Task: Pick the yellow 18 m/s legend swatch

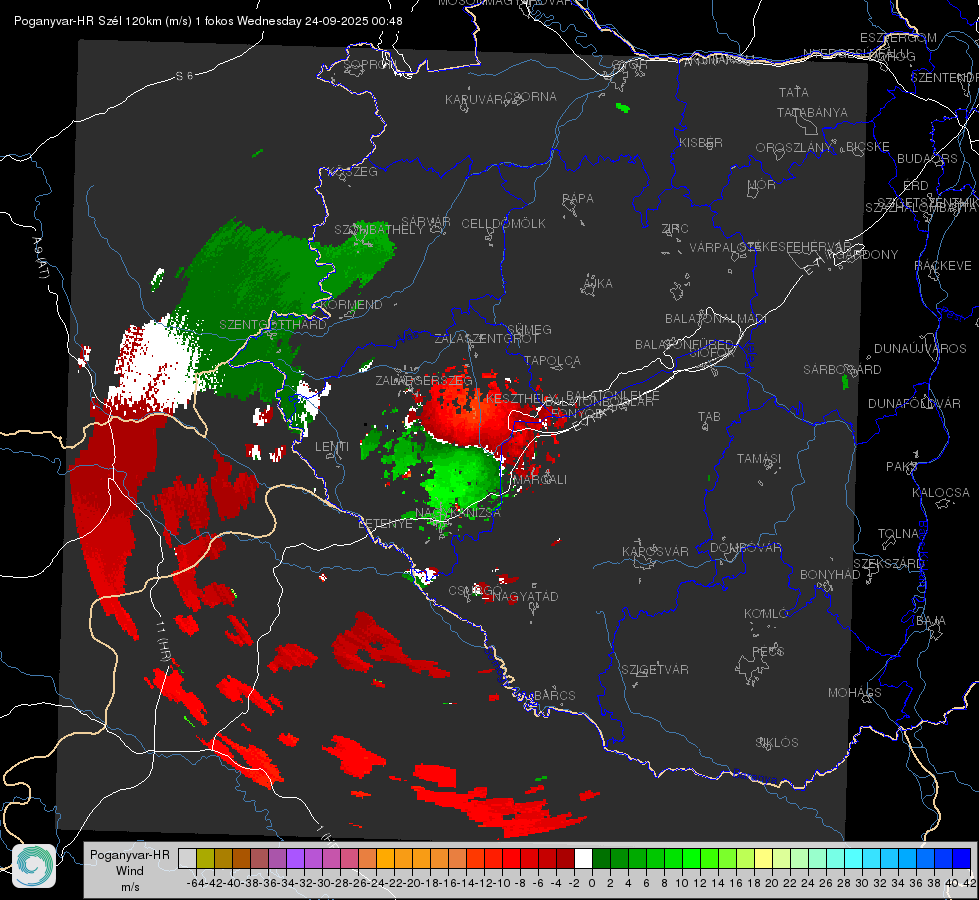Action: pos(764,858)
